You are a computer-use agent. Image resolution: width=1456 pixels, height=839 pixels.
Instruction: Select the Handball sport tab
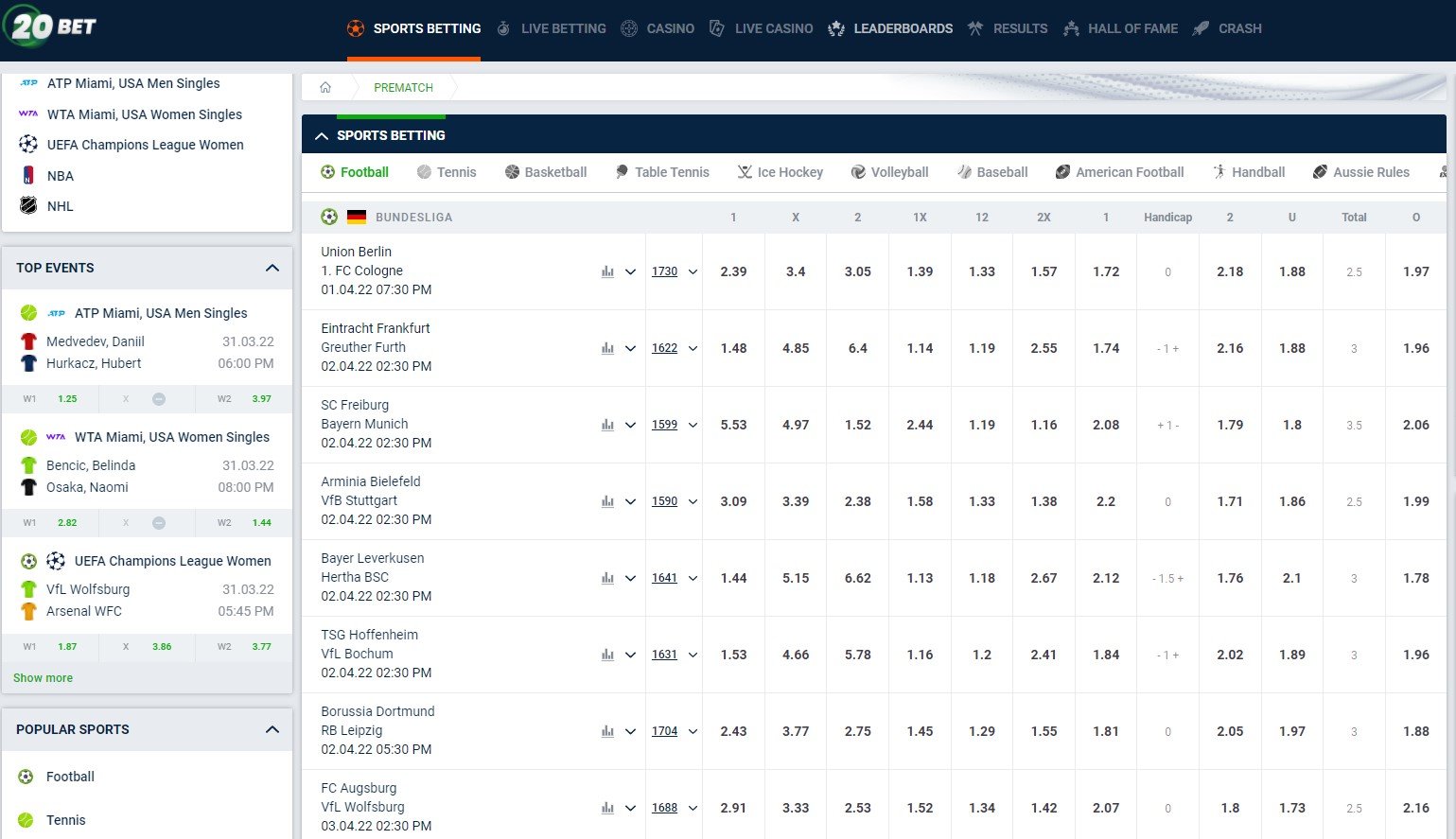coord(1249,172)
